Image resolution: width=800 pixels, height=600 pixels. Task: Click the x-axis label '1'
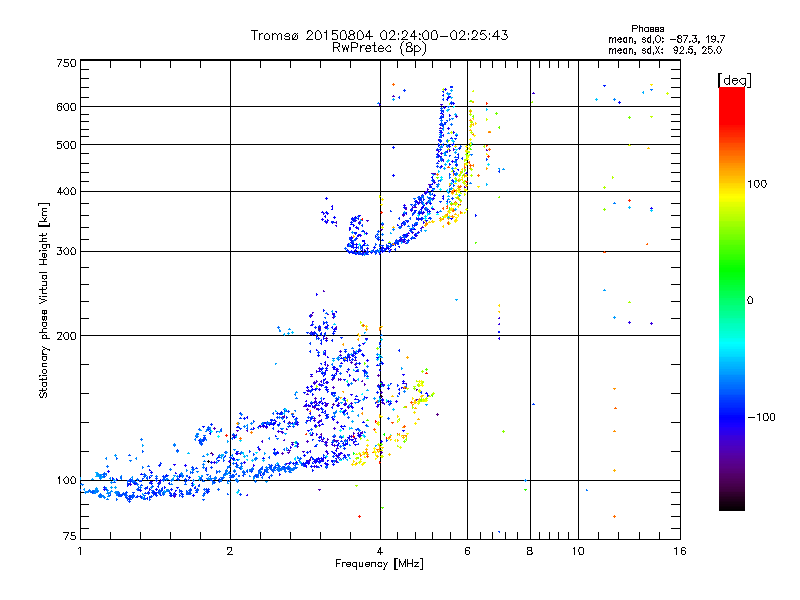pos(80,551)
